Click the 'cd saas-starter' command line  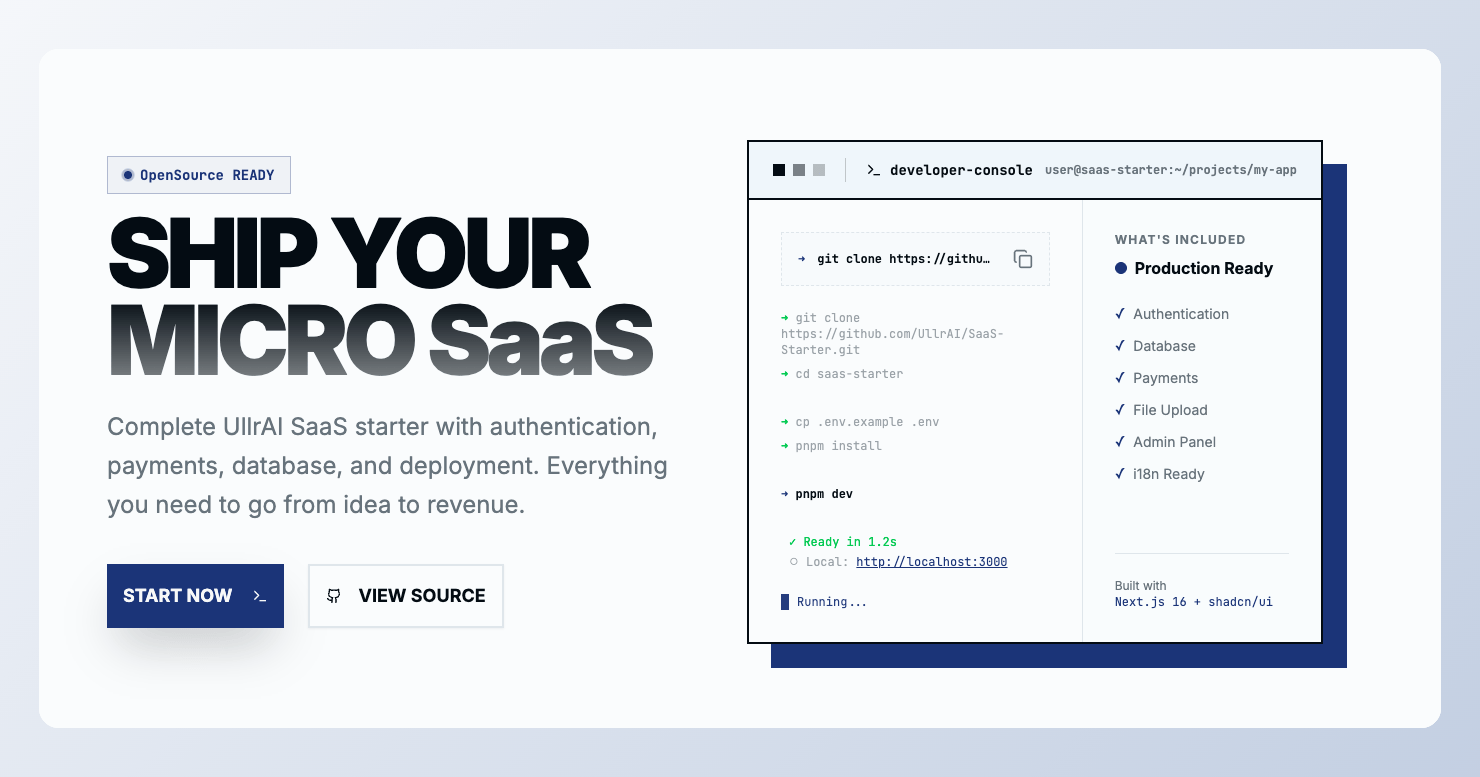(x=842, y=374)
